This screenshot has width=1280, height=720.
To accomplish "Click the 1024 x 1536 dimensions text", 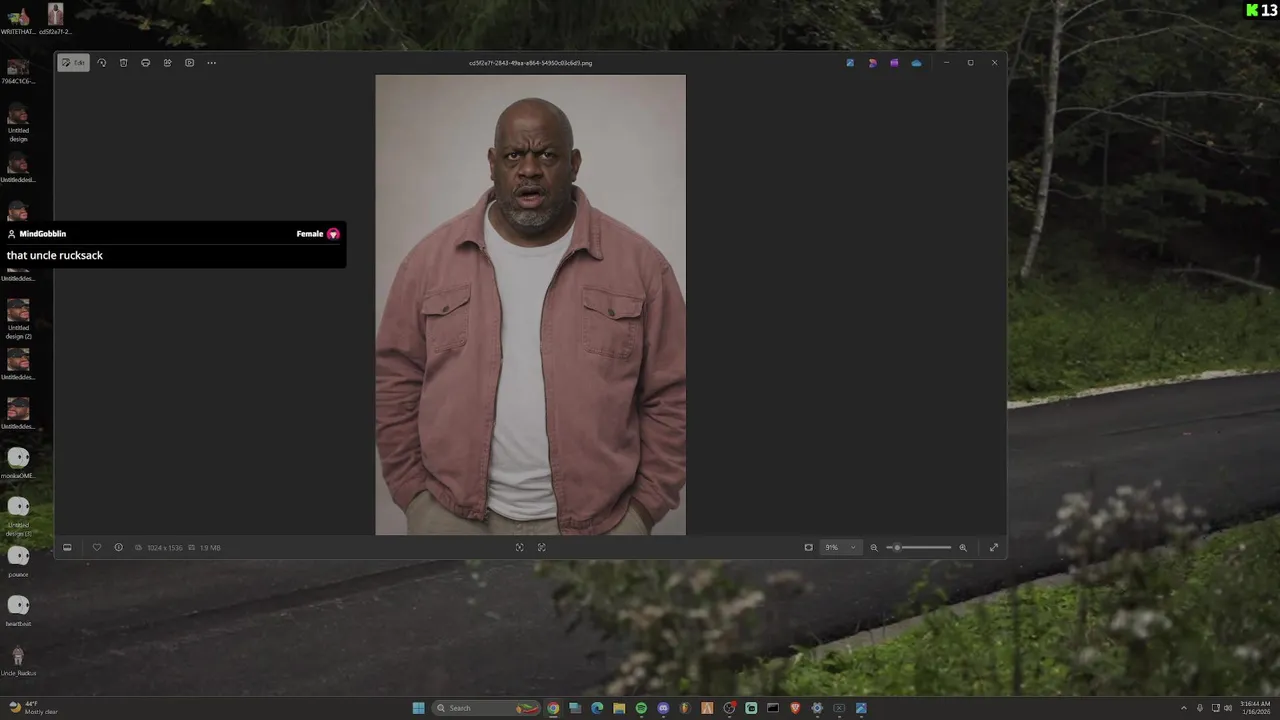I will [x=164, y=548].
